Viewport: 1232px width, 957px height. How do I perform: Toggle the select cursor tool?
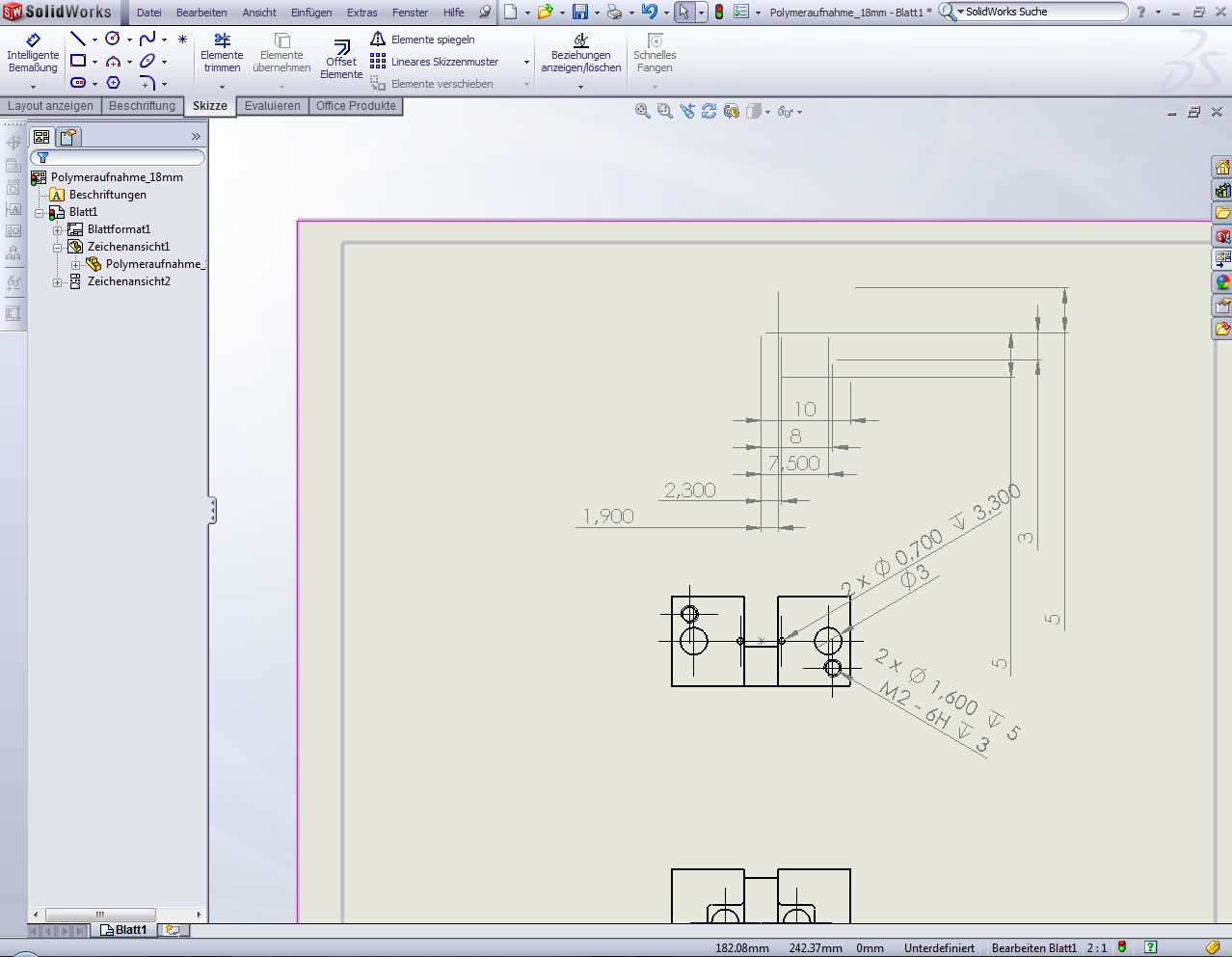tap(683, 13)
